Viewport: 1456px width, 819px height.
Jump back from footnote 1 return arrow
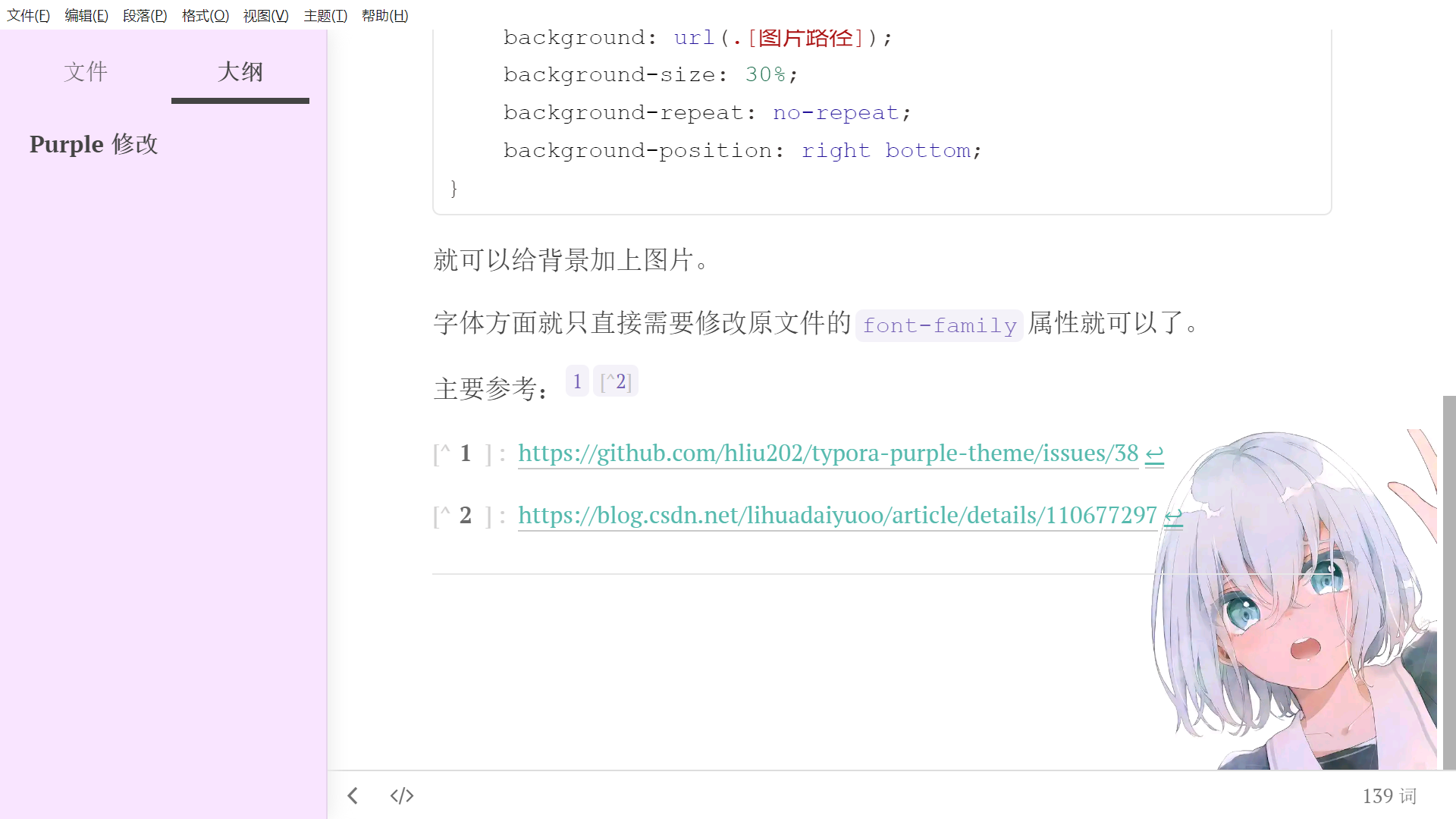coord(1154,455)
